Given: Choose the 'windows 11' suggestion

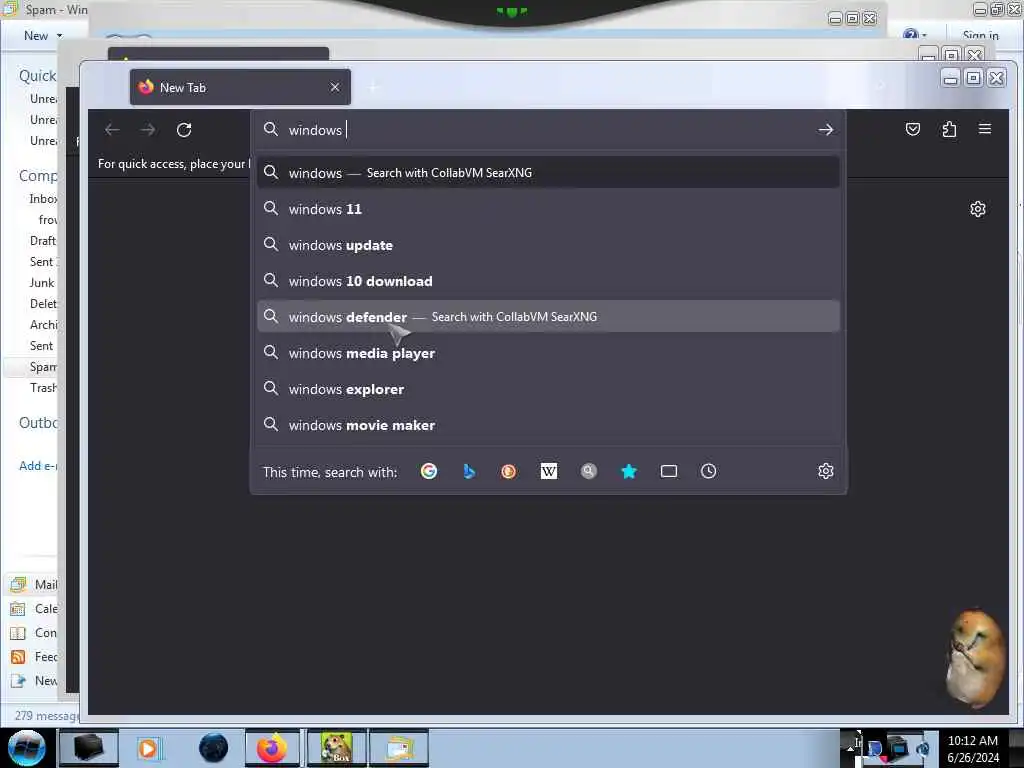Looking at the screenshot, I should [x=548, y=209].
